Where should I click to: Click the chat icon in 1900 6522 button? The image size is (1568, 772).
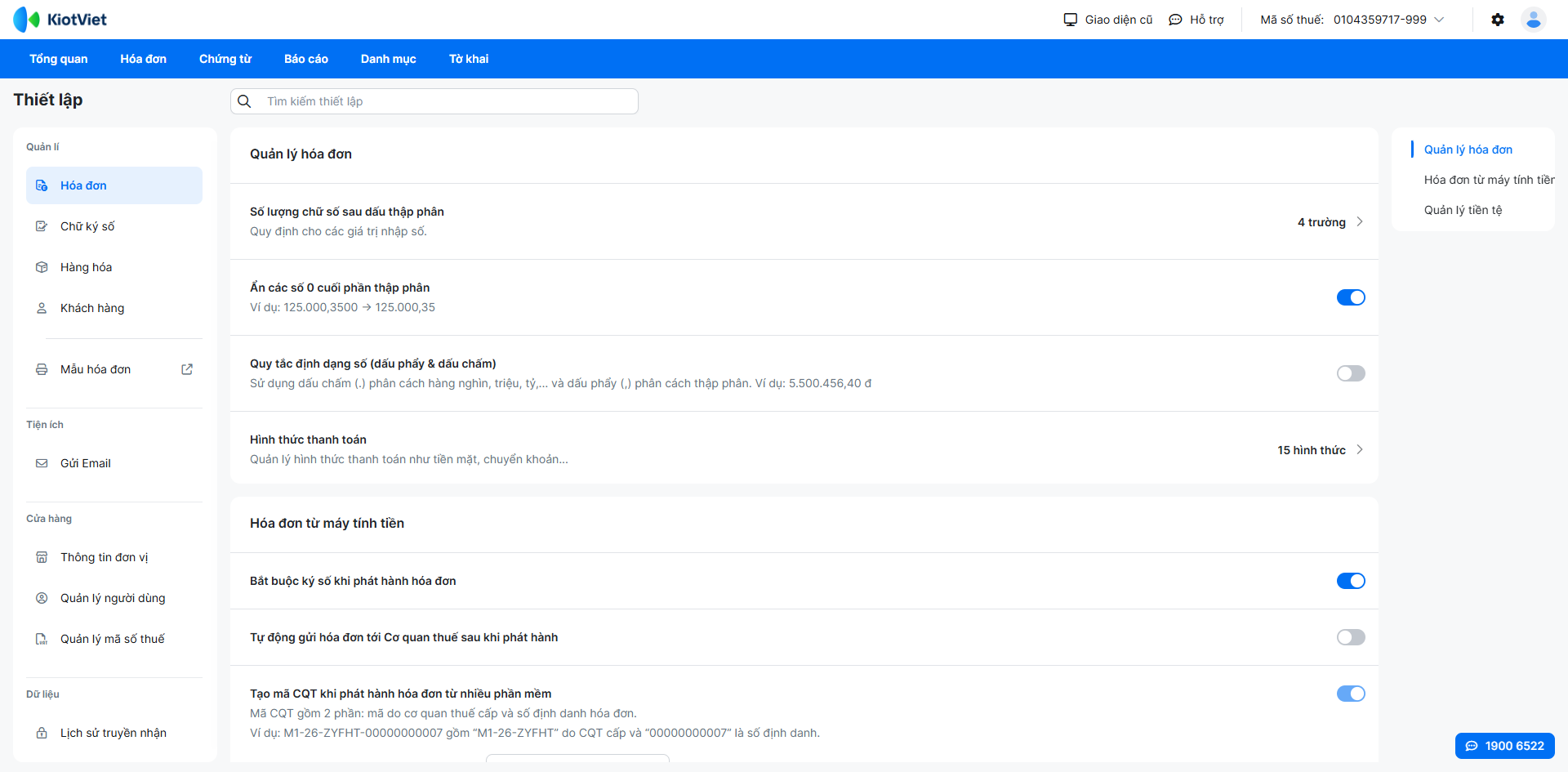coord(1472,746)
